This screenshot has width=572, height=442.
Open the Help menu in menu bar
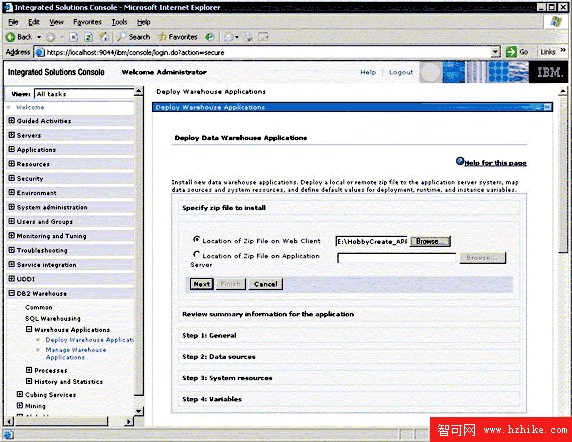click(144, 22)
